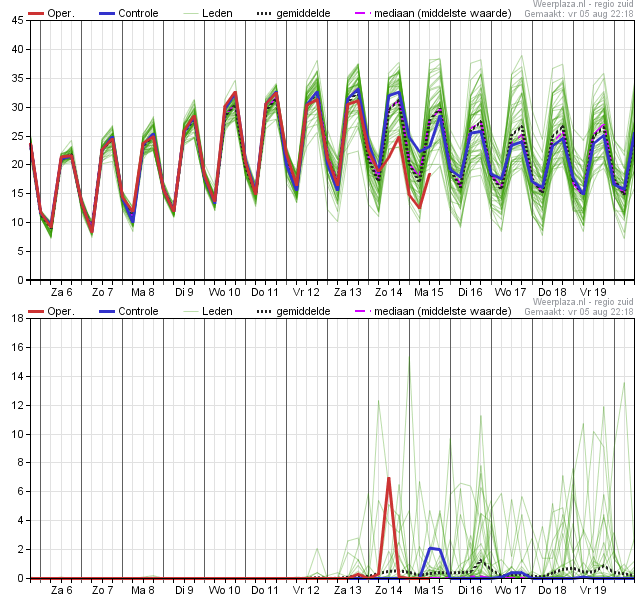Click the 40 value on the temperature y-axis
635x598 pixels.
click(18, 49)
